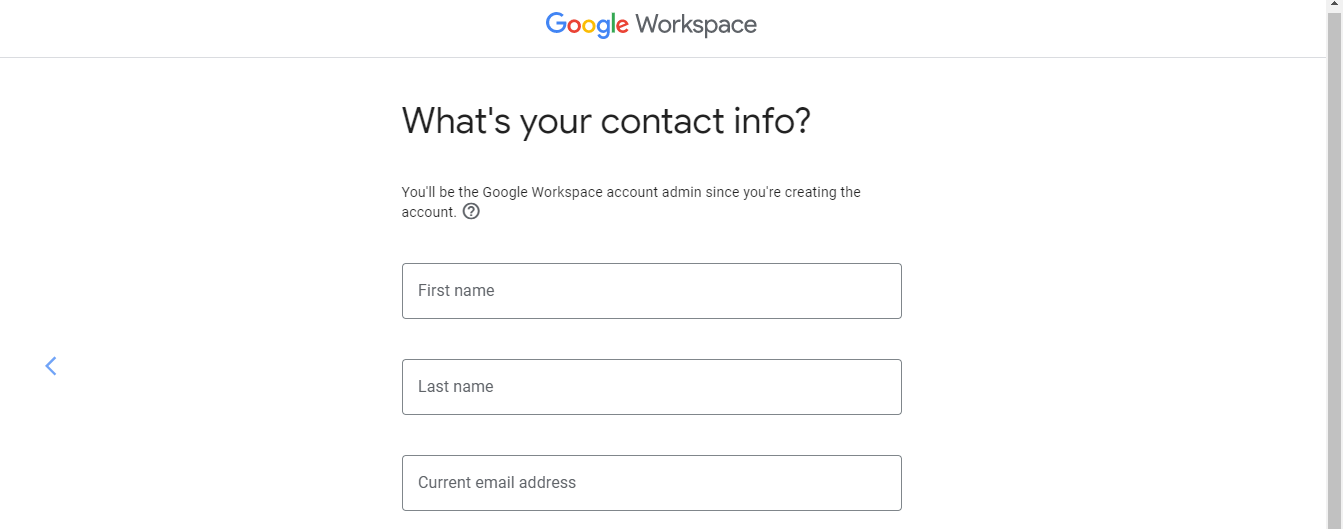The image size is (1343, 529).
Task: Click the gray Workspace word in header
Action: 696,25
